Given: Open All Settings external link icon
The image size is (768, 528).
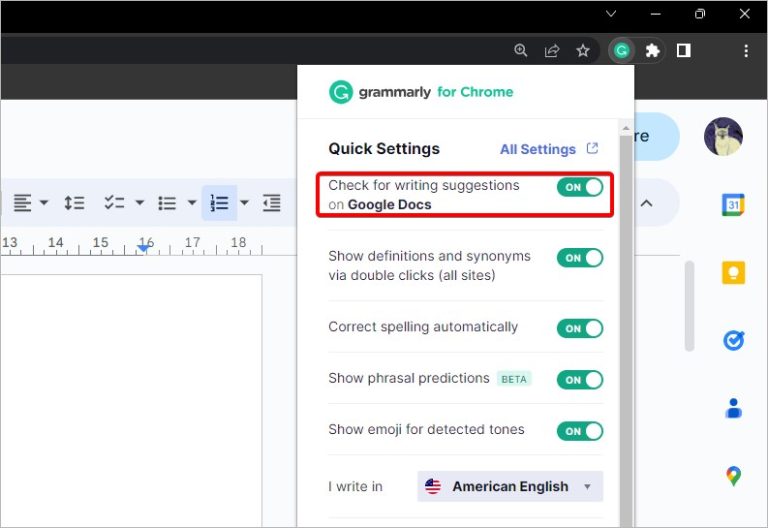Looking at the screenshot, I should 592,148.
